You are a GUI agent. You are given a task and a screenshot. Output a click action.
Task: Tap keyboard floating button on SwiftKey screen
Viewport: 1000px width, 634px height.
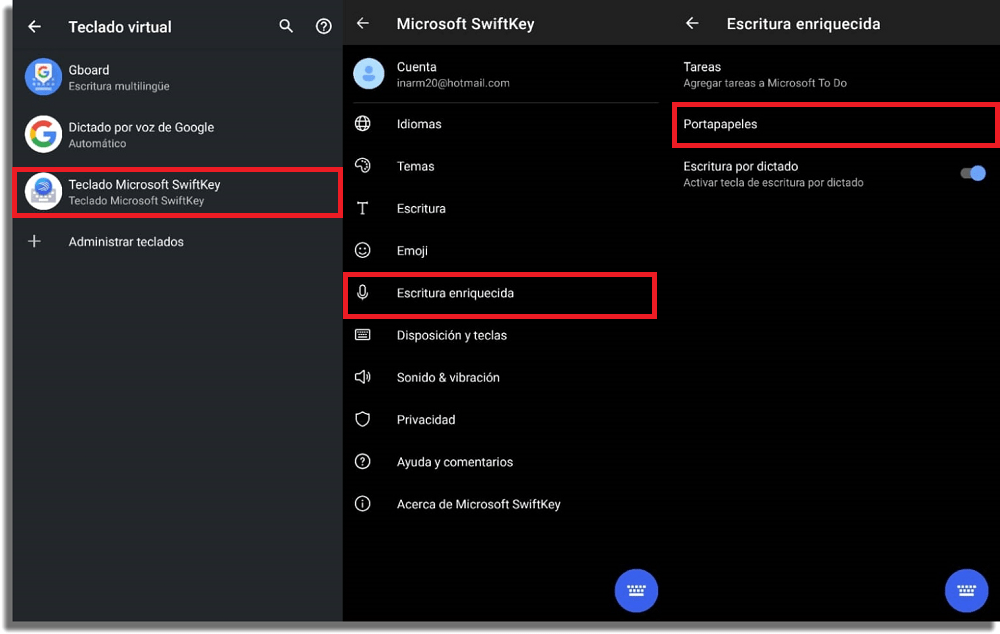click(x=636, y=591)
